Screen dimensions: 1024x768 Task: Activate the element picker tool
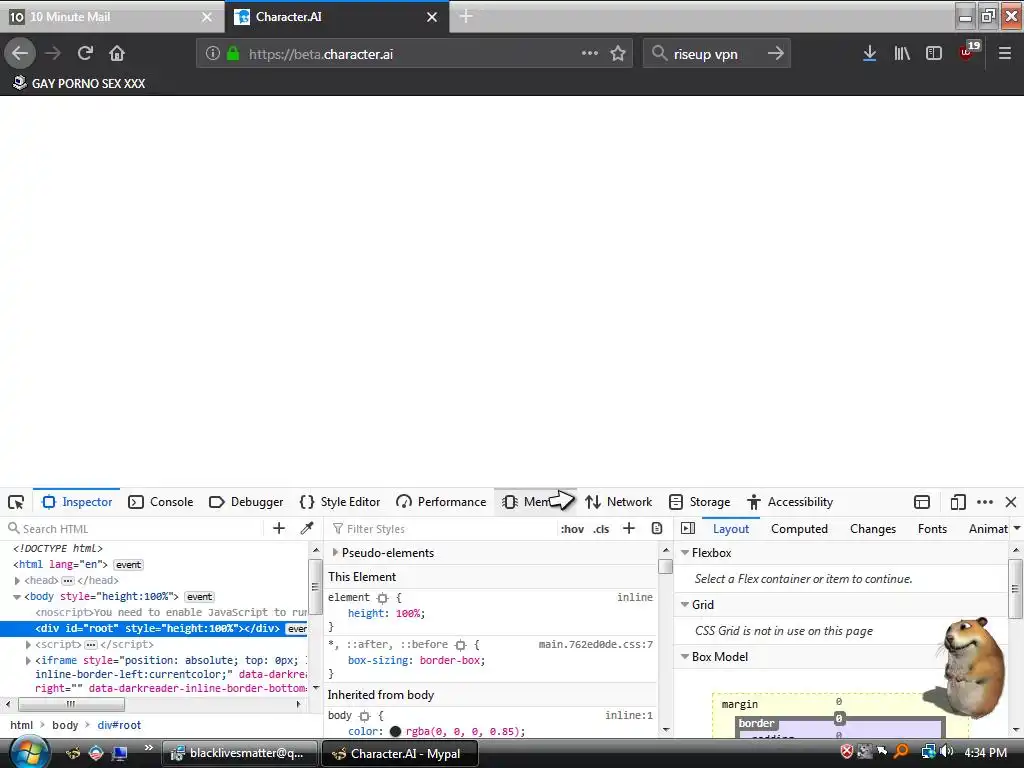tap(16, 502)
